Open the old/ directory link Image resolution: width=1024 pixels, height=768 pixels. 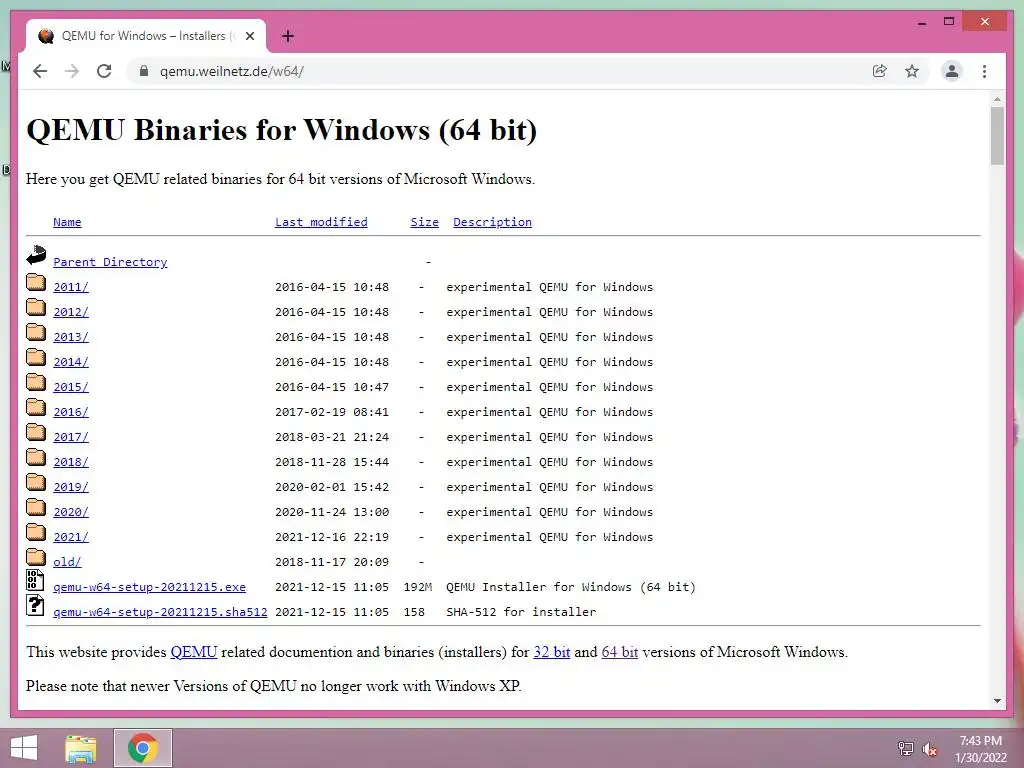click(67, 562)
